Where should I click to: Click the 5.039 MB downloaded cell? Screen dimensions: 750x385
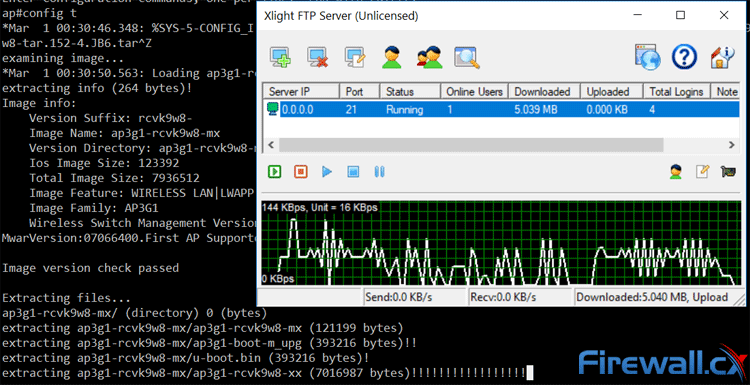pyautogui.click(x=536, y=110)
